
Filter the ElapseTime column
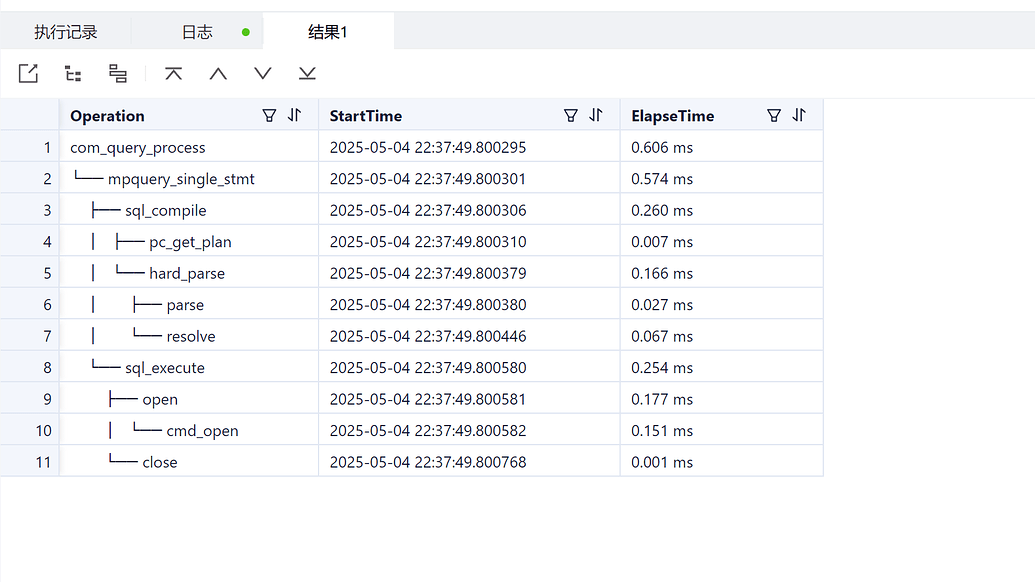click(774, 115)
